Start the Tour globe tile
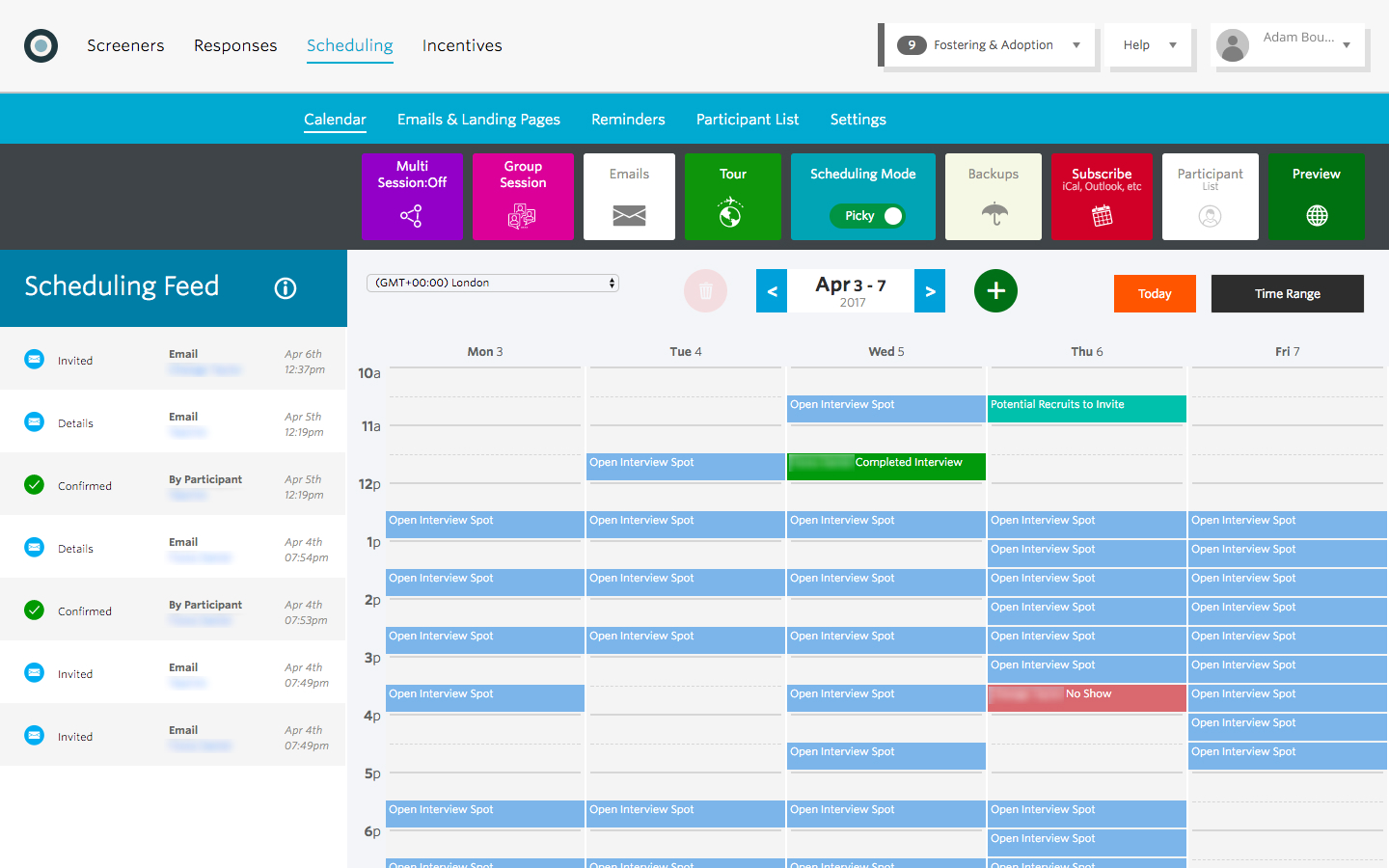1389x868 pixels. coord(732,197)
